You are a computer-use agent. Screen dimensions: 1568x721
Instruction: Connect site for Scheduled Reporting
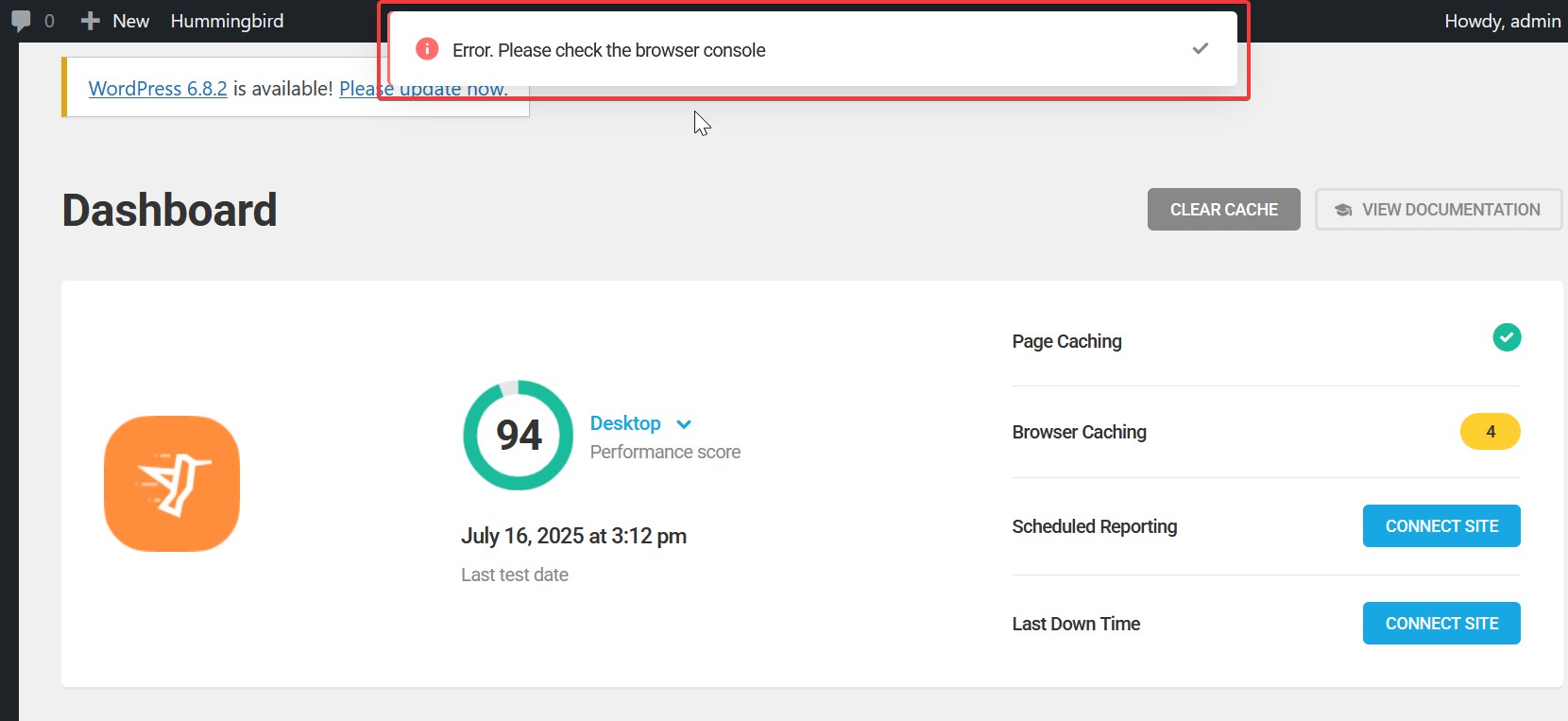[x=1440, y=526]
